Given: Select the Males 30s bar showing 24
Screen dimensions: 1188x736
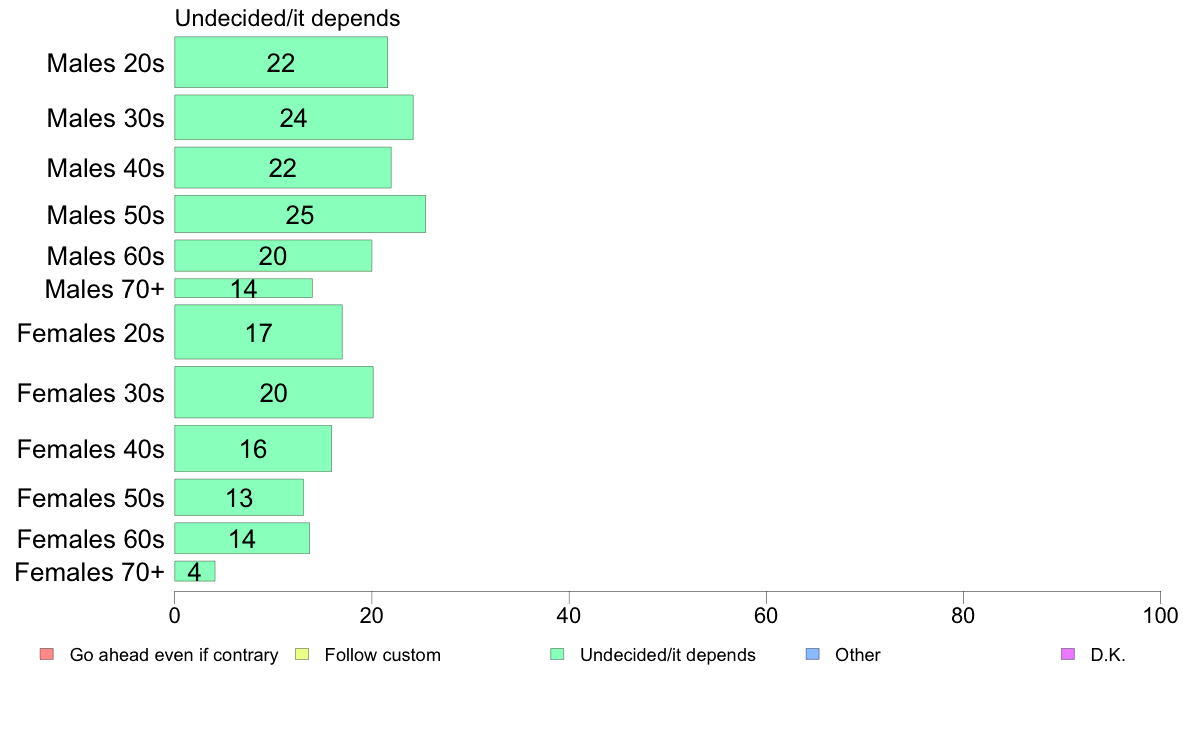Looking at the screenshot, I should 294,117.
